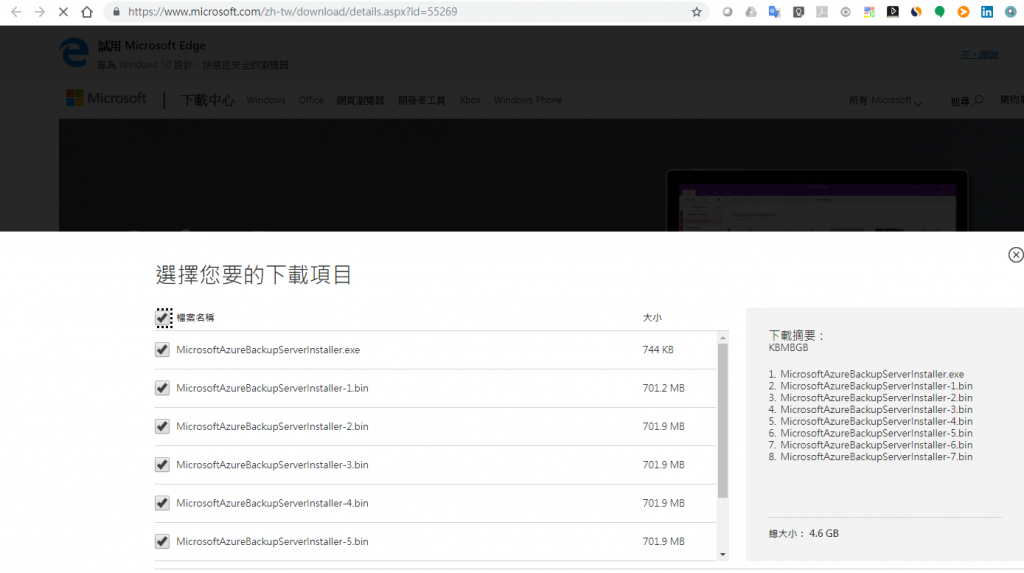Uncheck MicrosoftAzureBackupServerInstaller.exe checkbox
This screenshot has width=1024, height=573.
163,350
